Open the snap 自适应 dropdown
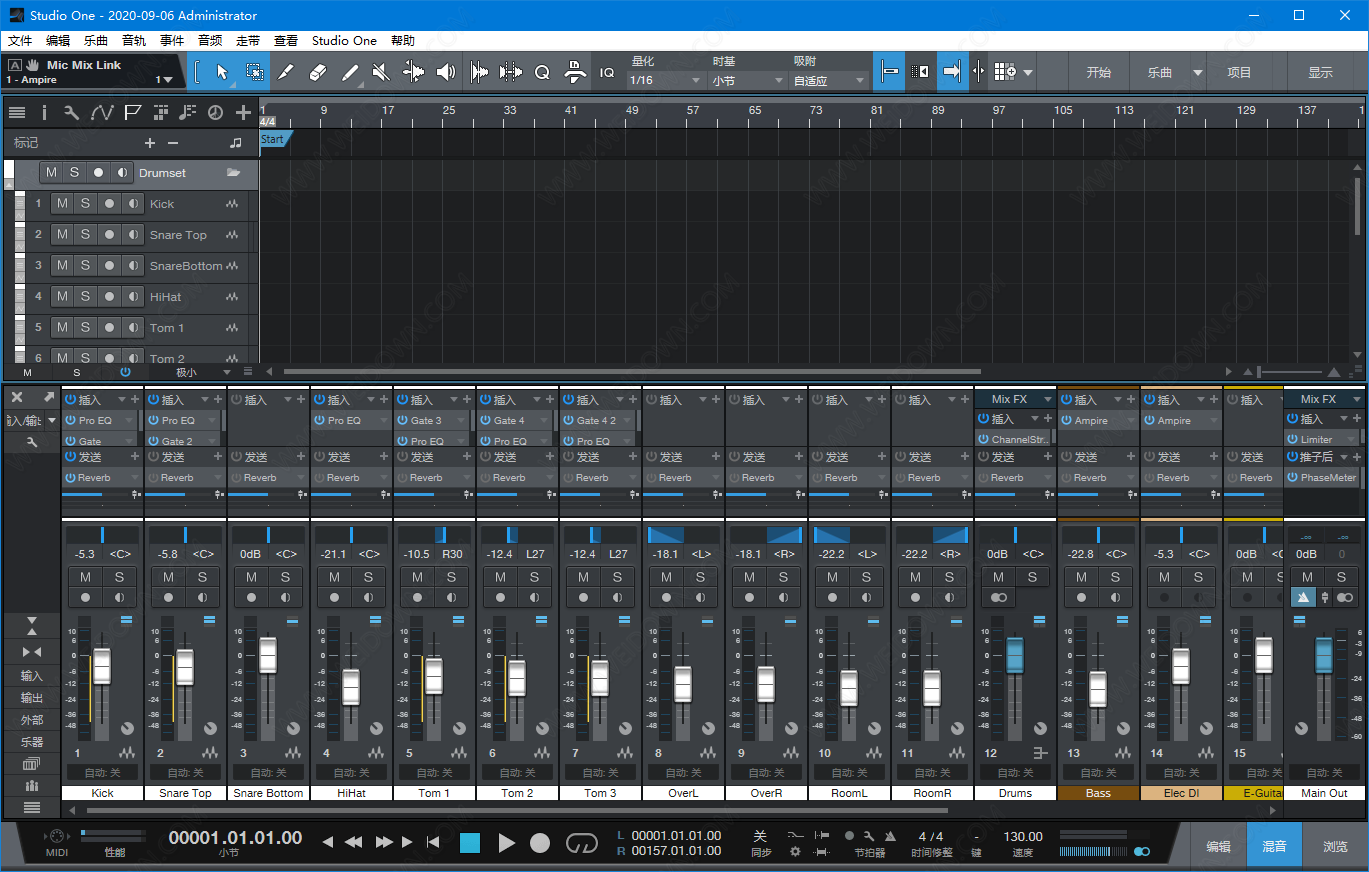The image size is (1369, 872). 830,80
